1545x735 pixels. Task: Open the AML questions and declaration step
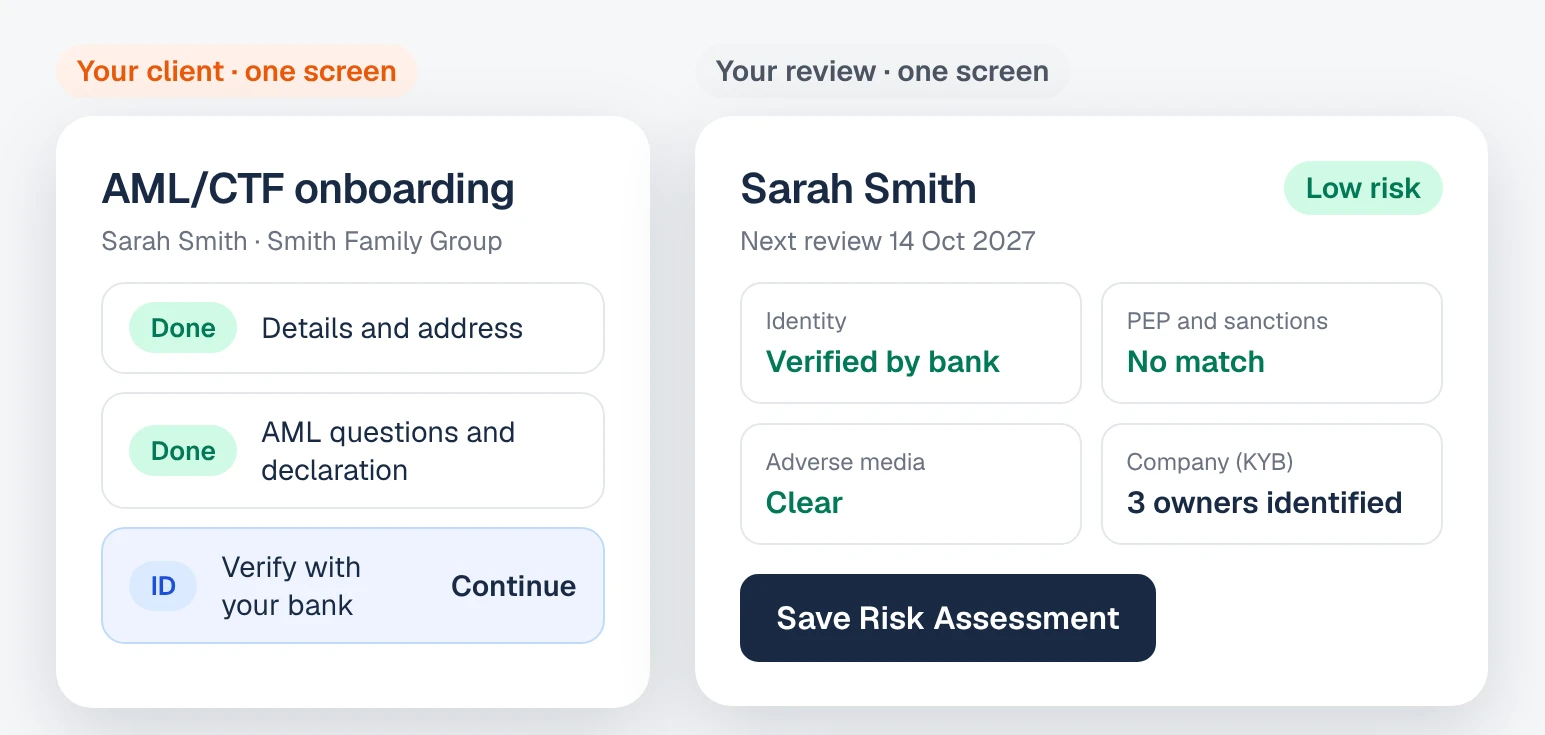click(353, 450)
